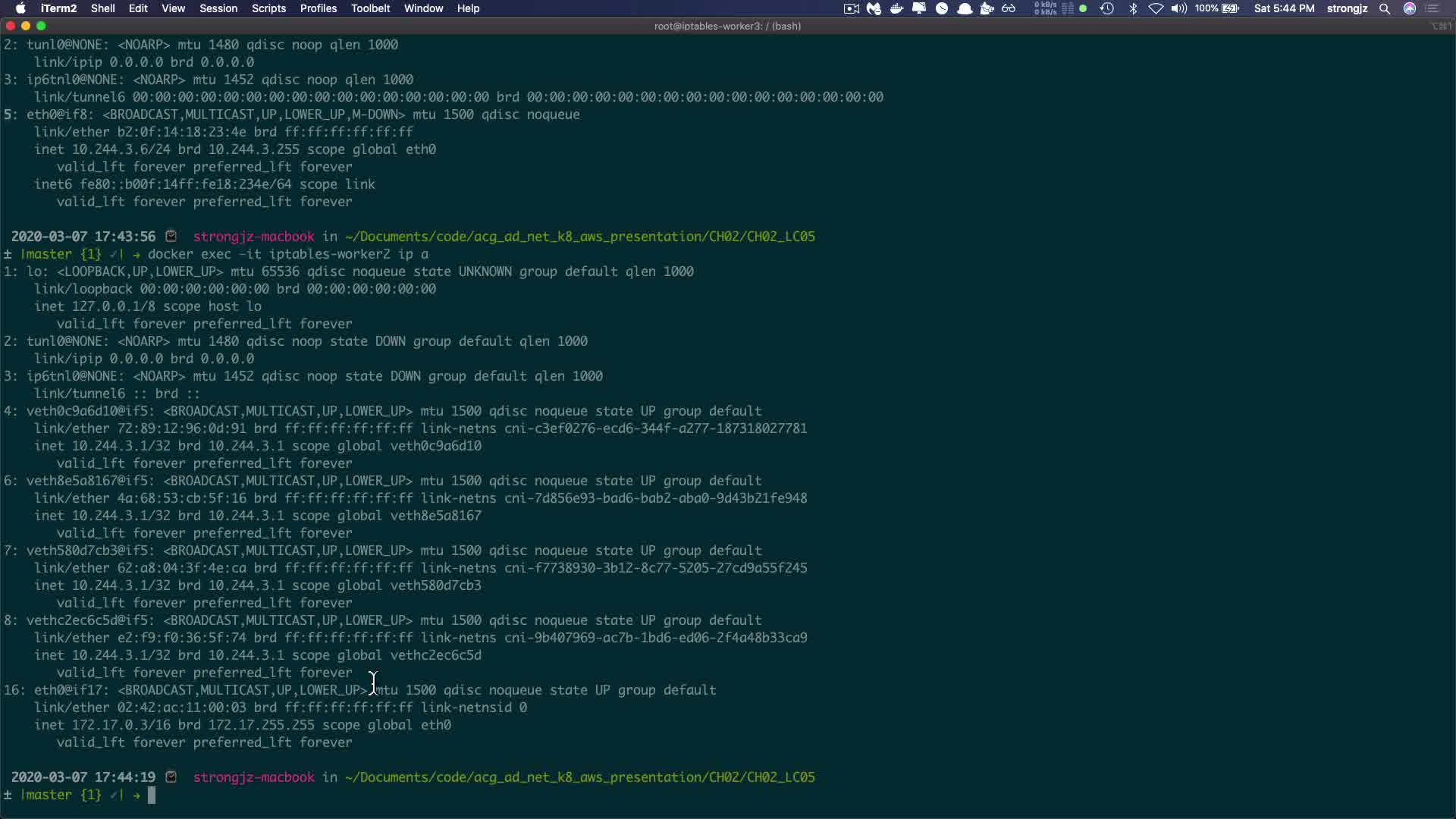Open the Wi-Fi status menu
The height and width of the screenshot is (819, 1456).
coord(1156,8)
